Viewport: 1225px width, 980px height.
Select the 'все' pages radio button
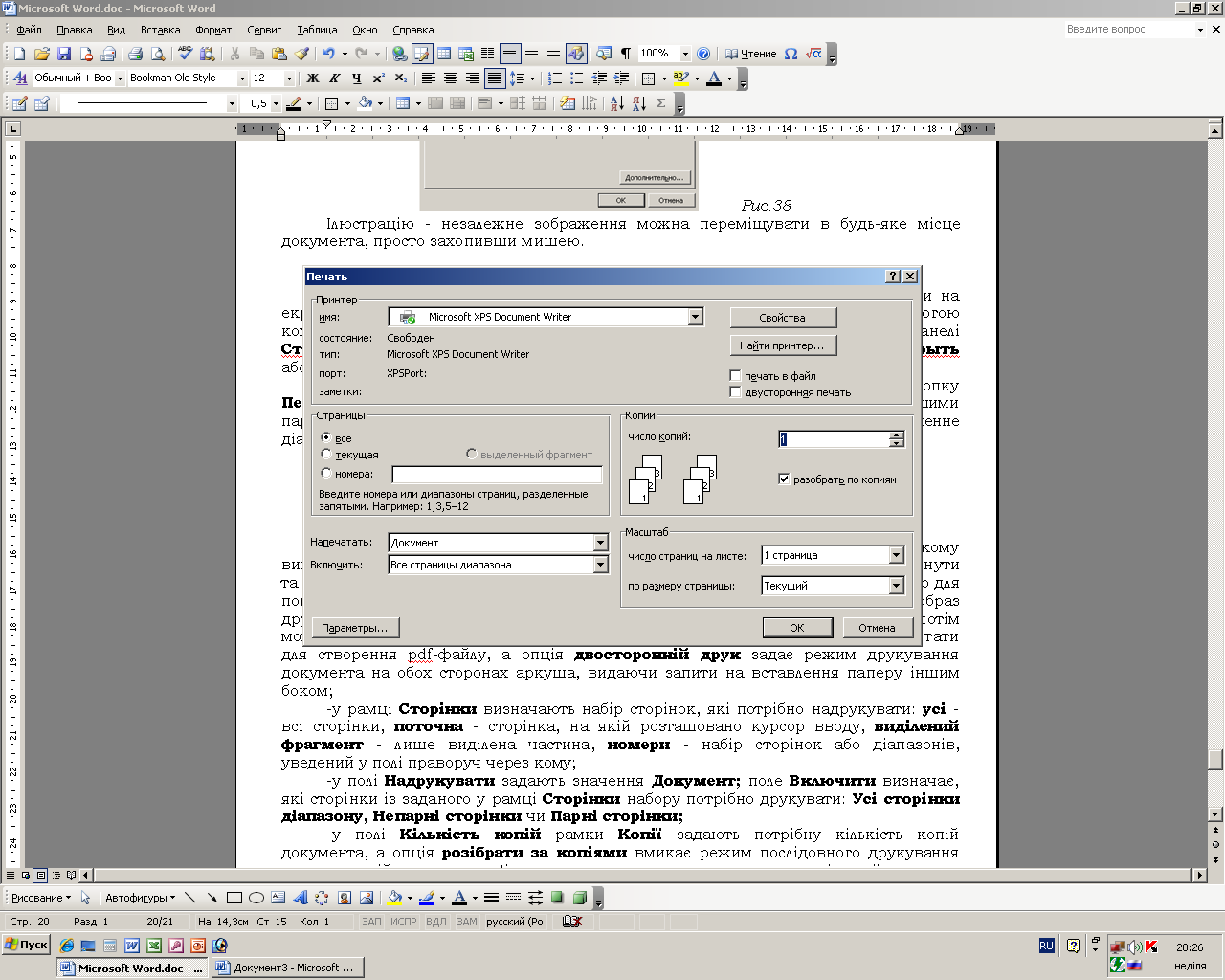coord(326,437)
